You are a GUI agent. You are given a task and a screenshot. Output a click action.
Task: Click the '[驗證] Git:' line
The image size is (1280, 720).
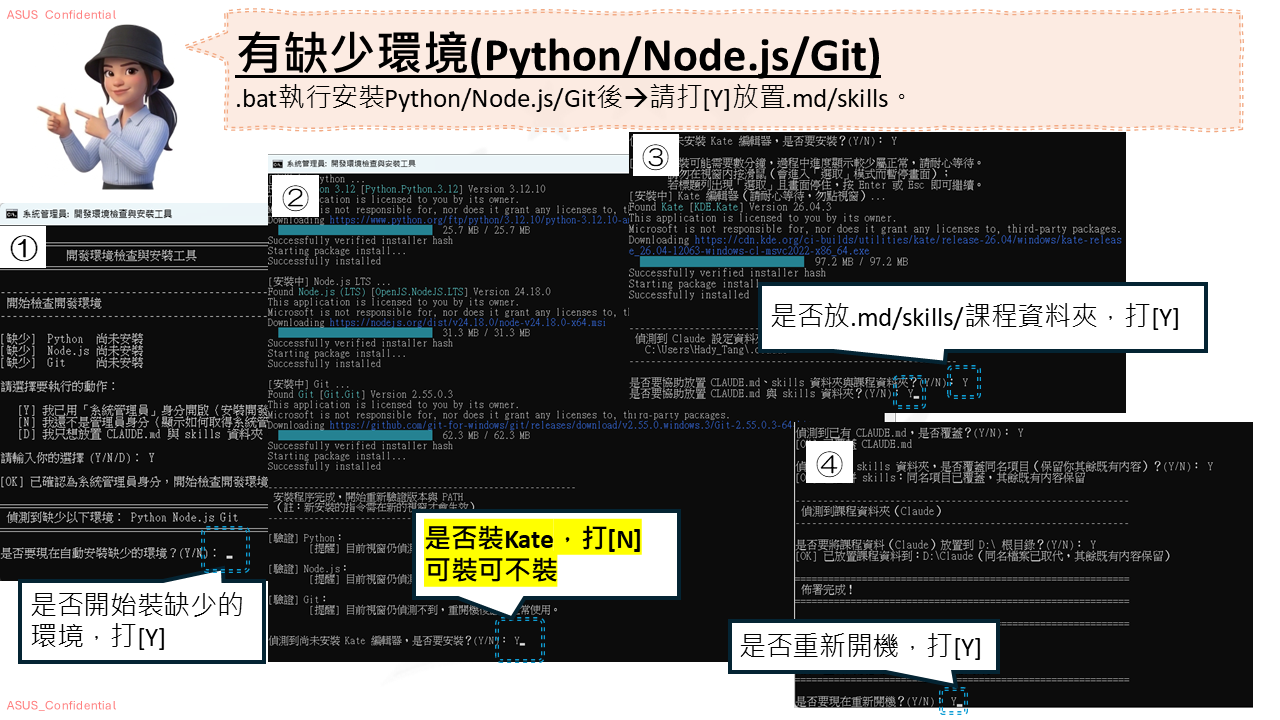tap(298, 598)
